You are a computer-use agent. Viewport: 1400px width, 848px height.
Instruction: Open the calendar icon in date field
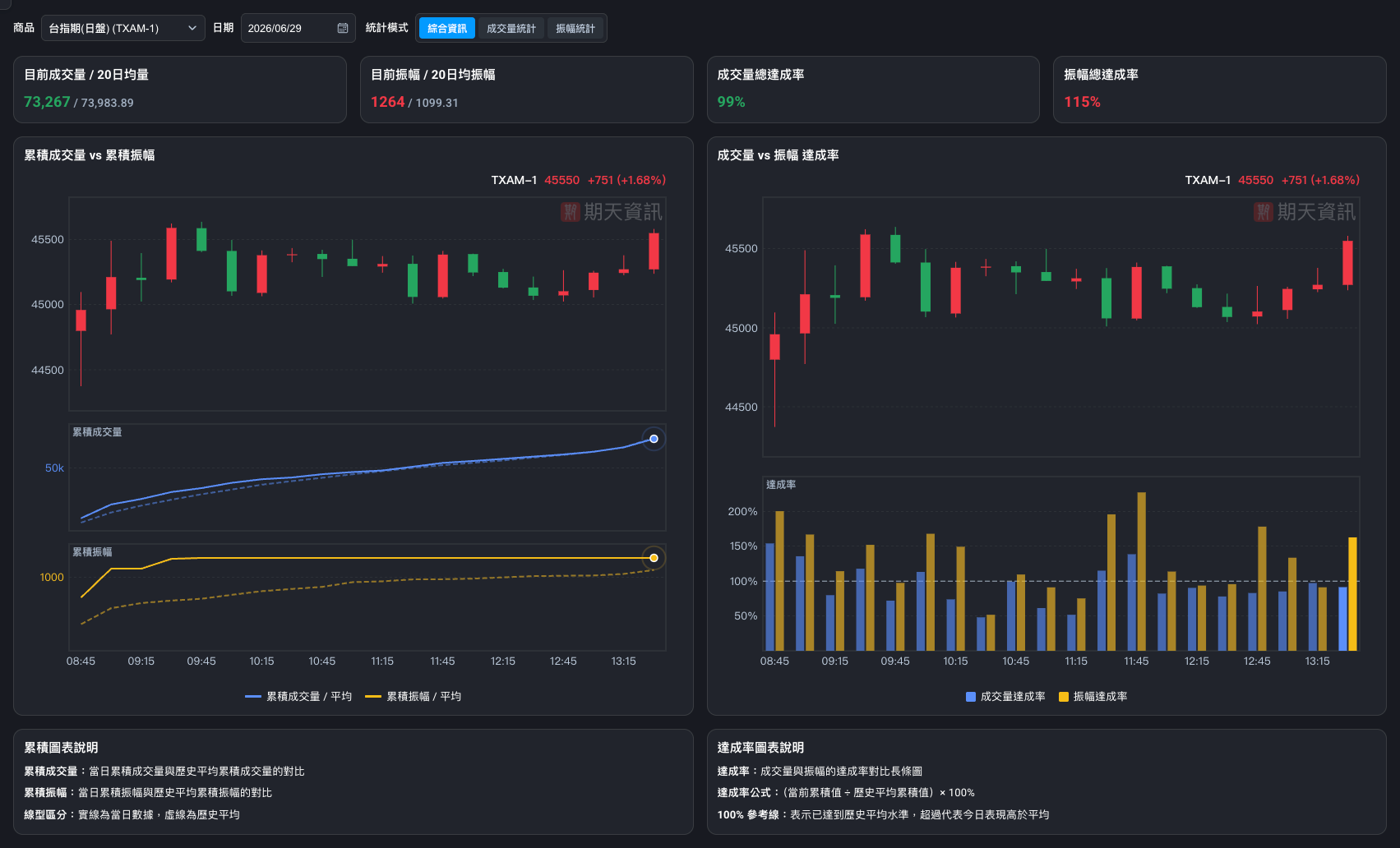pyautogui.click(x=343, y=28)
